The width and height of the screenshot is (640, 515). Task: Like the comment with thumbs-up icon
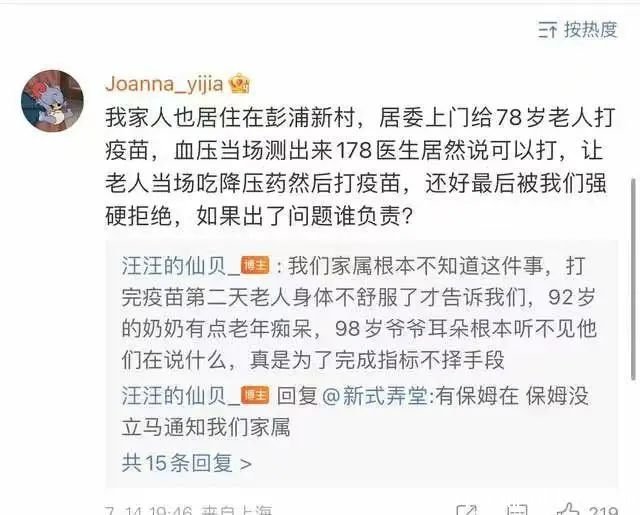(568, 510)
